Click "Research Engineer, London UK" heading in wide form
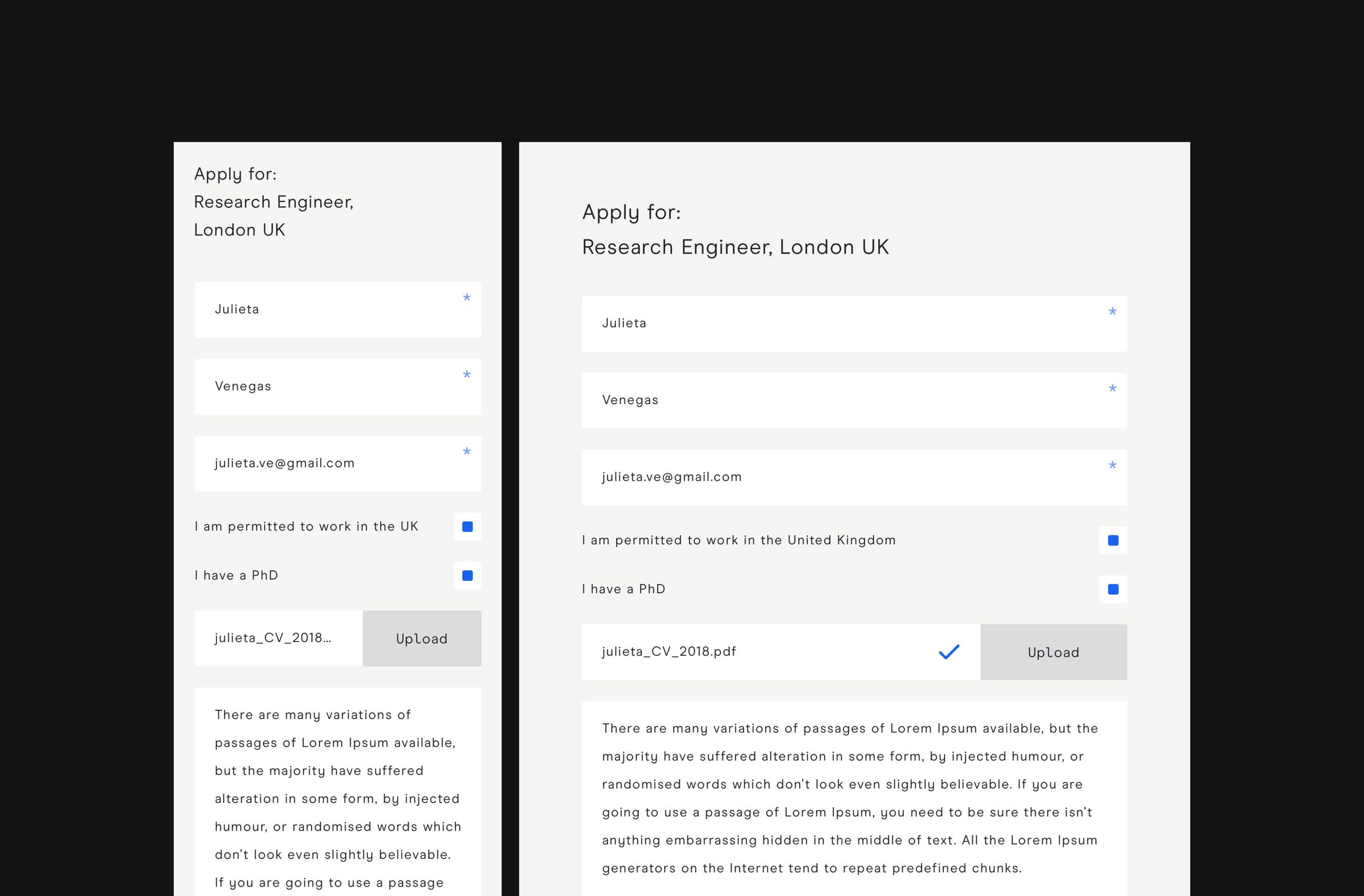 pos(735,247)
